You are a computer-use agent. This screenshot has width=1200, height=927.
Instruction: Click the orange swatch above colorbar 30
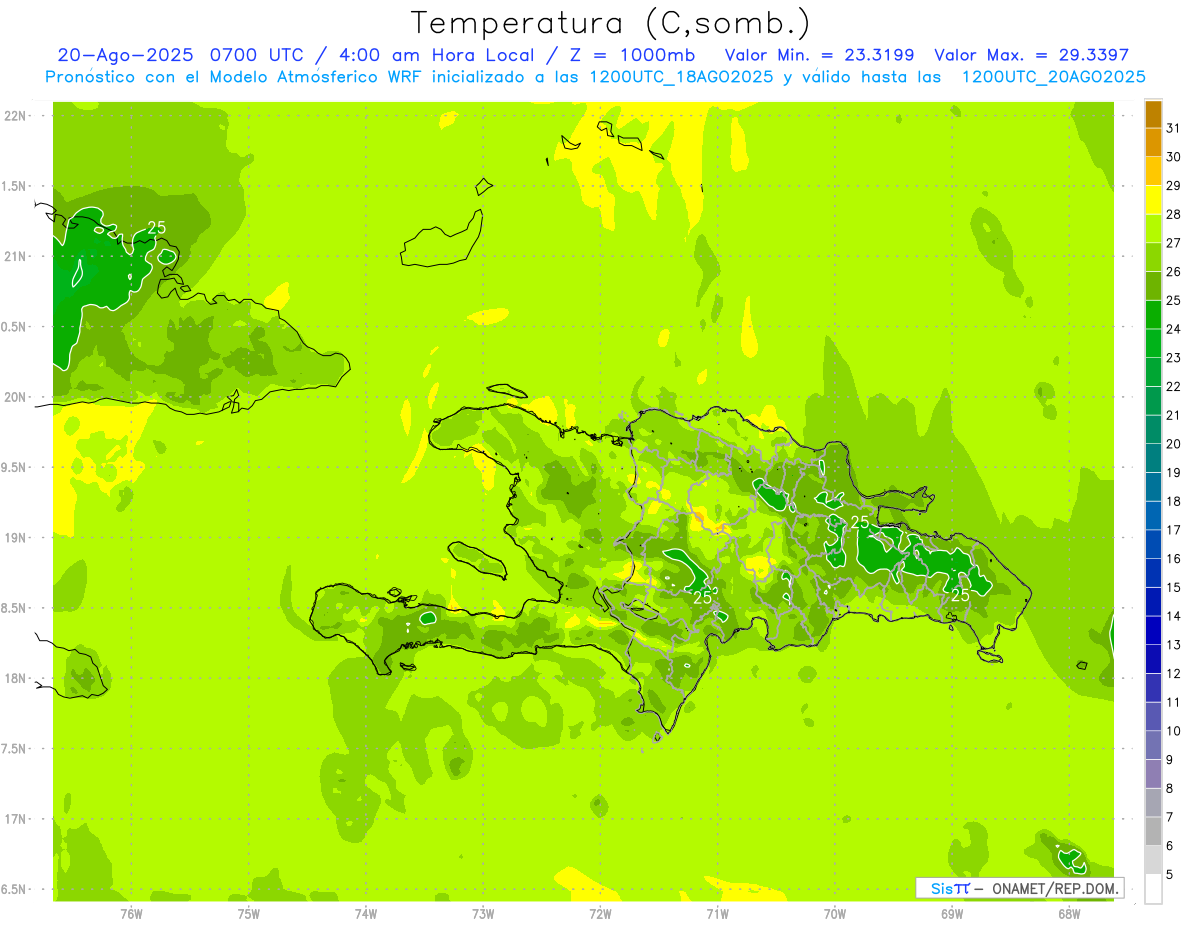click(x=1153, y=143)
